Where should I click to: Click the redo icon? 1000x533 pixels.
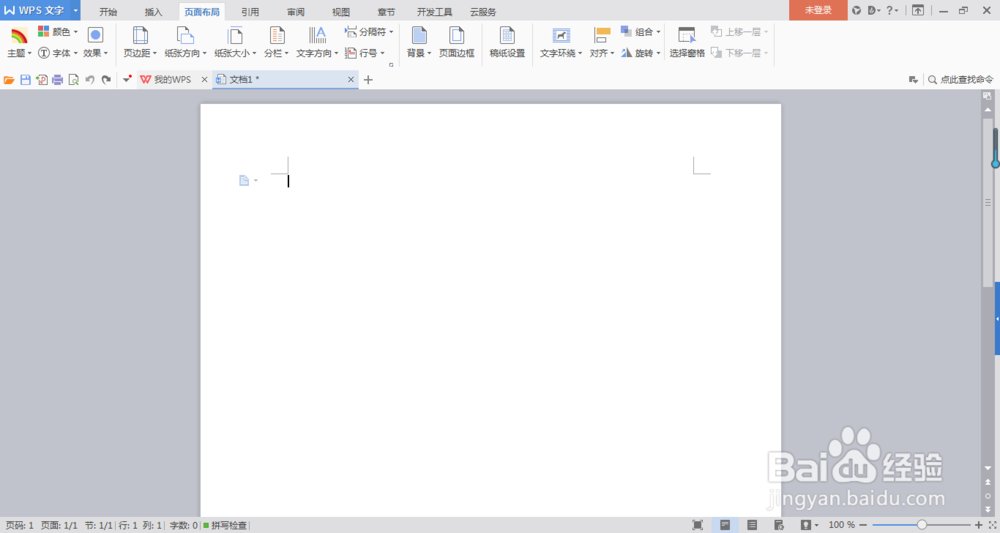click(106, 80)
